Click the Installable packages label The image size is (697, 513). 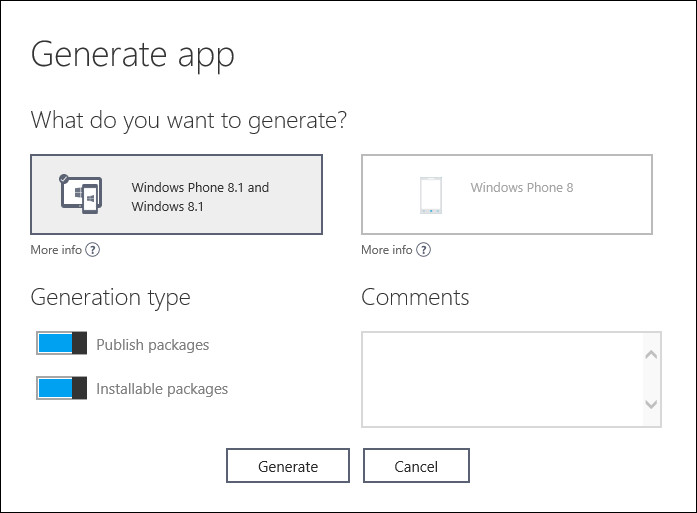[162, 389]
